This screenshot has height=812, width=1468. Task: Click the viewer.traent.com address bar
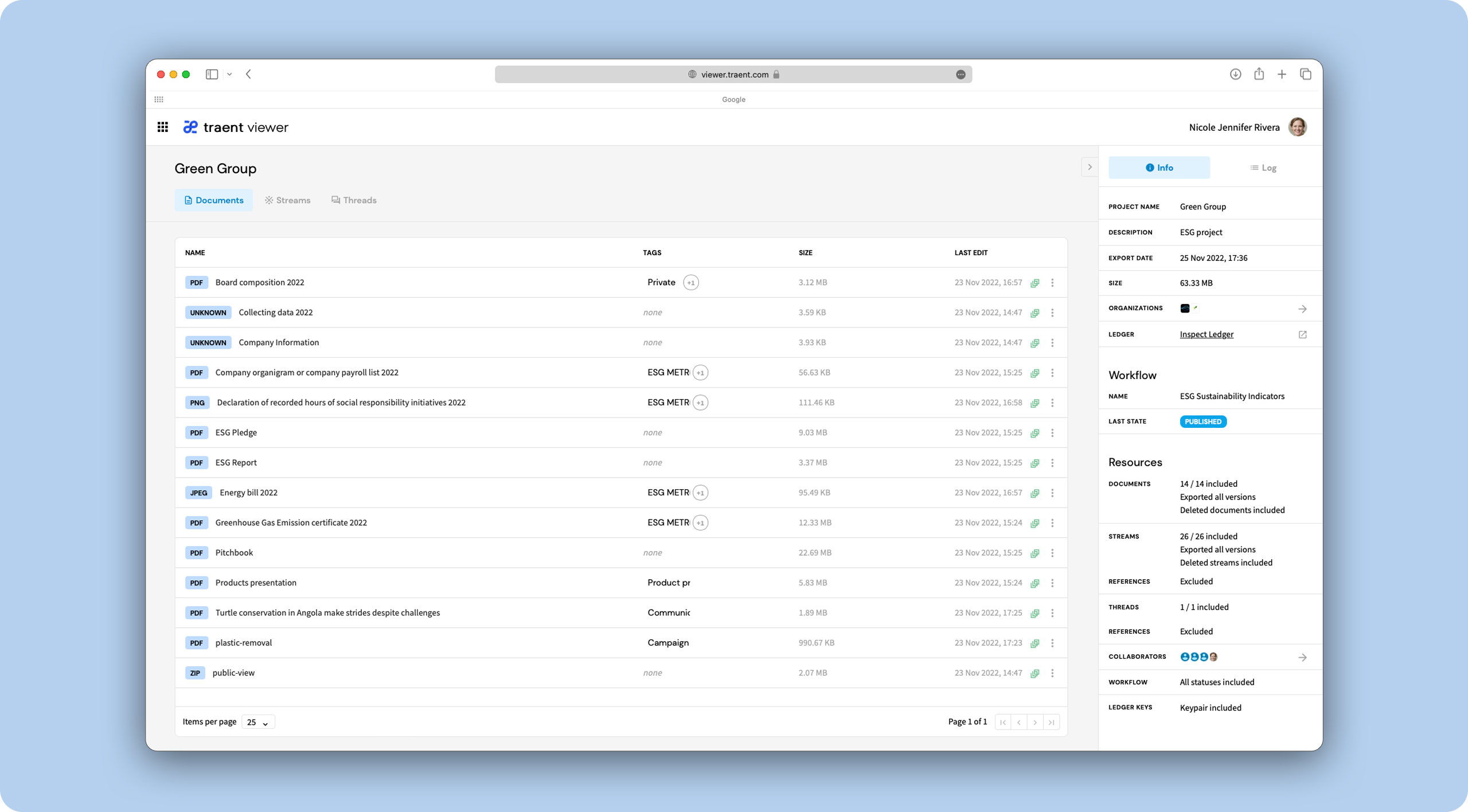(733, 74)
